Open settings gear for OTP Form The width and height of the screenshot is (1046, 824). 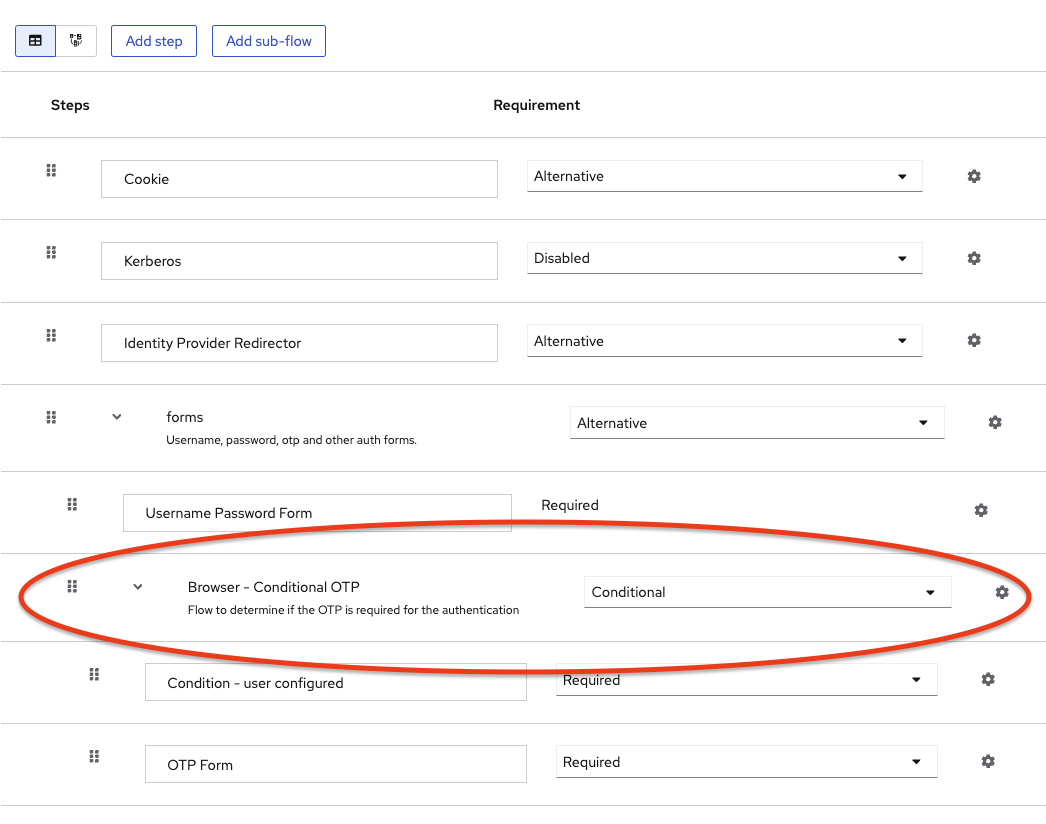coord(988,761)
